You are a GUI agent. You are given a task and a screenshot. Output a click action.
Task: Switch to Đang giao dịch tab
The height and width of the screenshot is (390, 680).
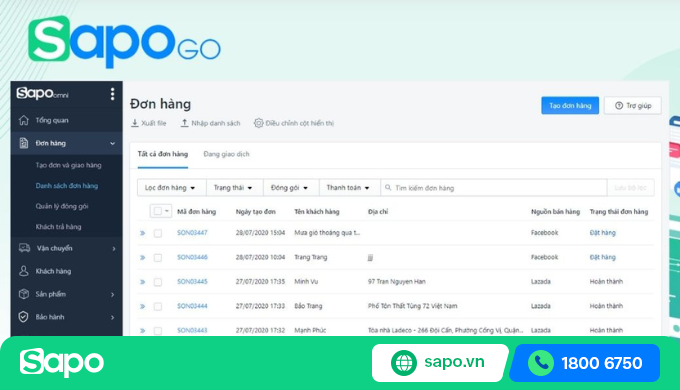click(x=226, y=154)
